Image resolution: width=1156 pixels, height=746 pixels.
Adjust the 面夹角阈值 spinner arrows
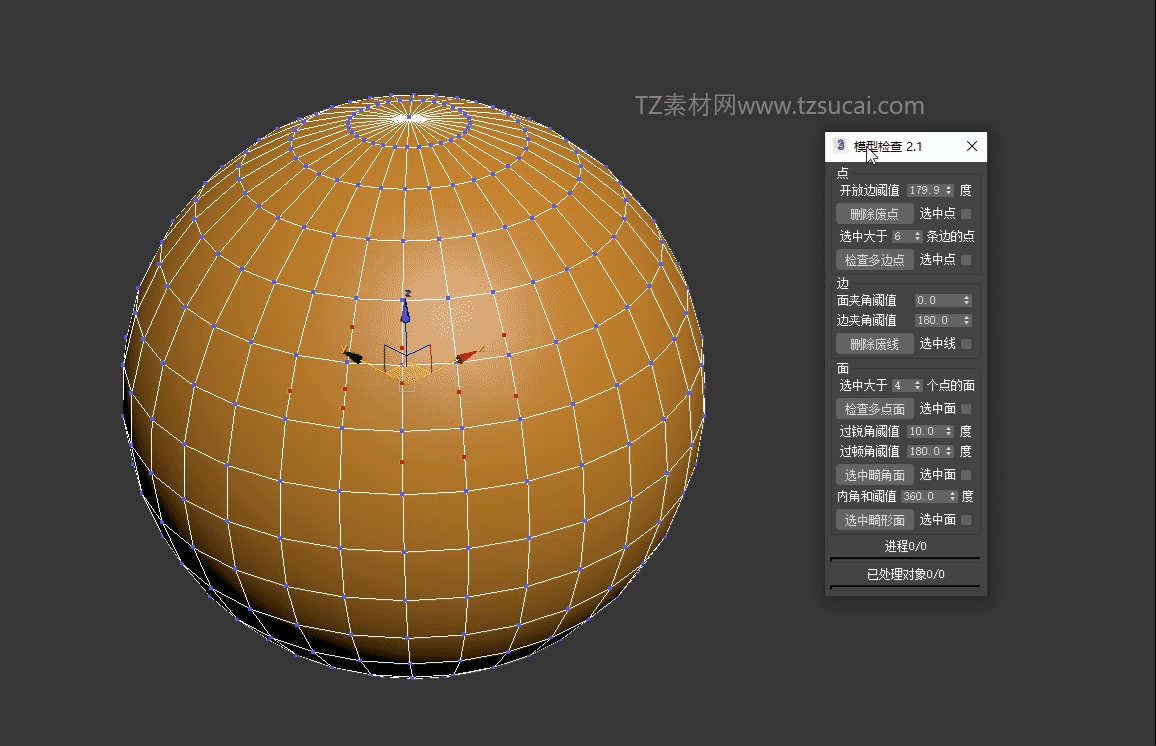pos(966,300)
